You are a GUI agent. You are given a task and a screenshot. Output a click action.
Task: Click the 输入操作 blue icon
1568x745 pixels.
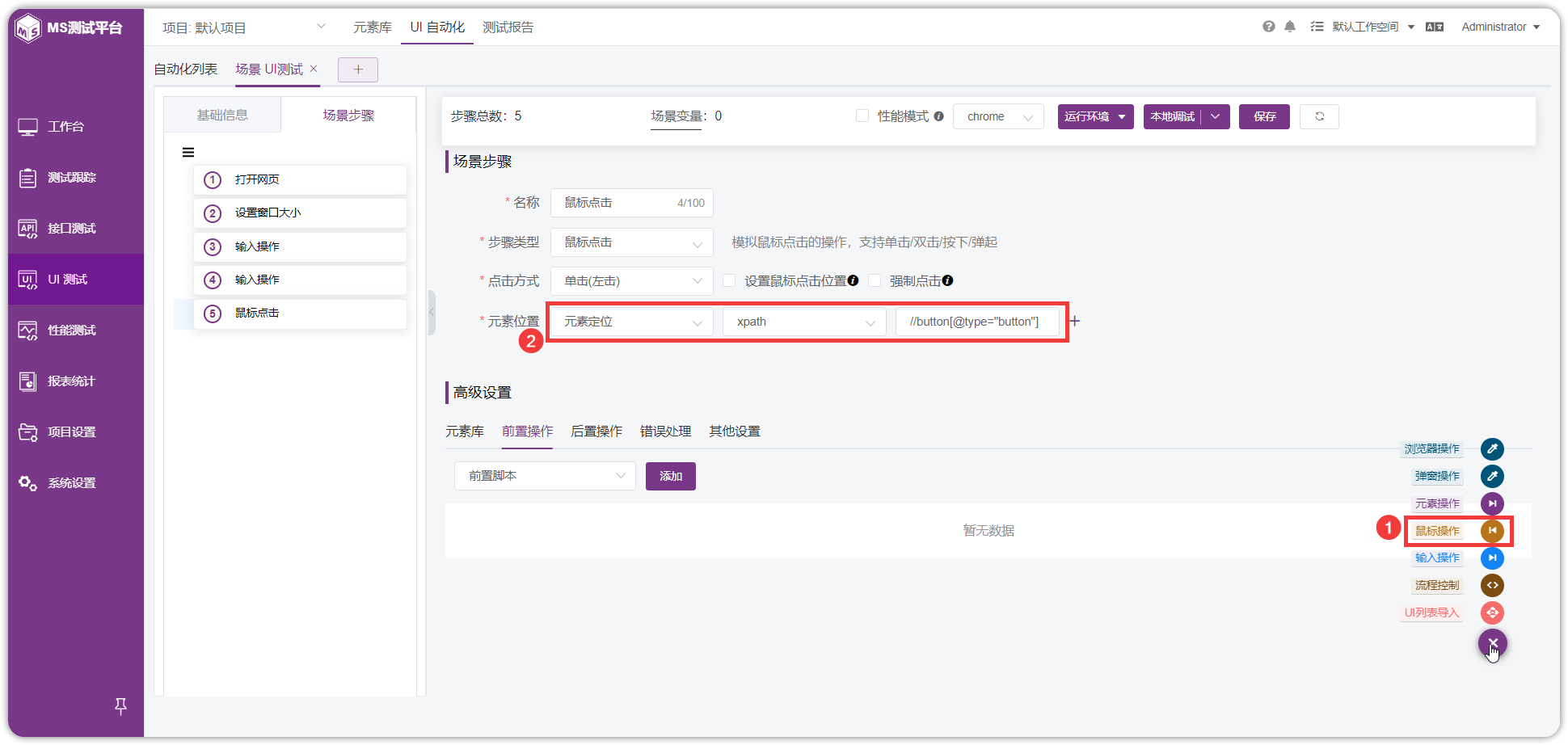tap(1492, 558)
